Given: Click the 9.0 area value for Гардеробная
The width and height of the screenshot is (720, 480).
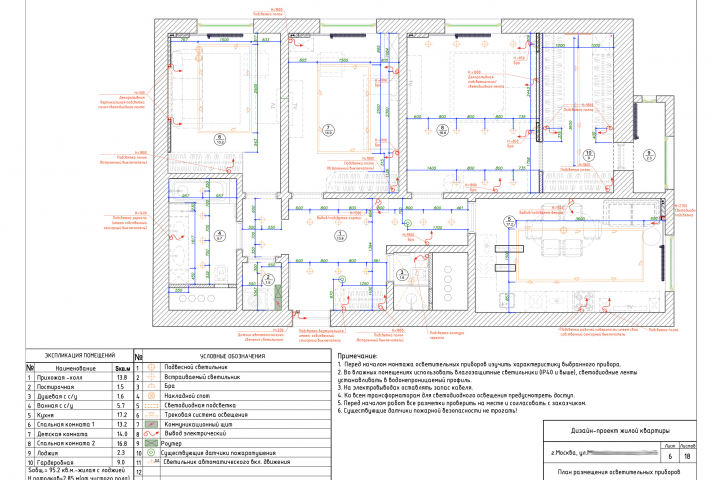Looking at the screenshot, I should click(x=122, y=463).
